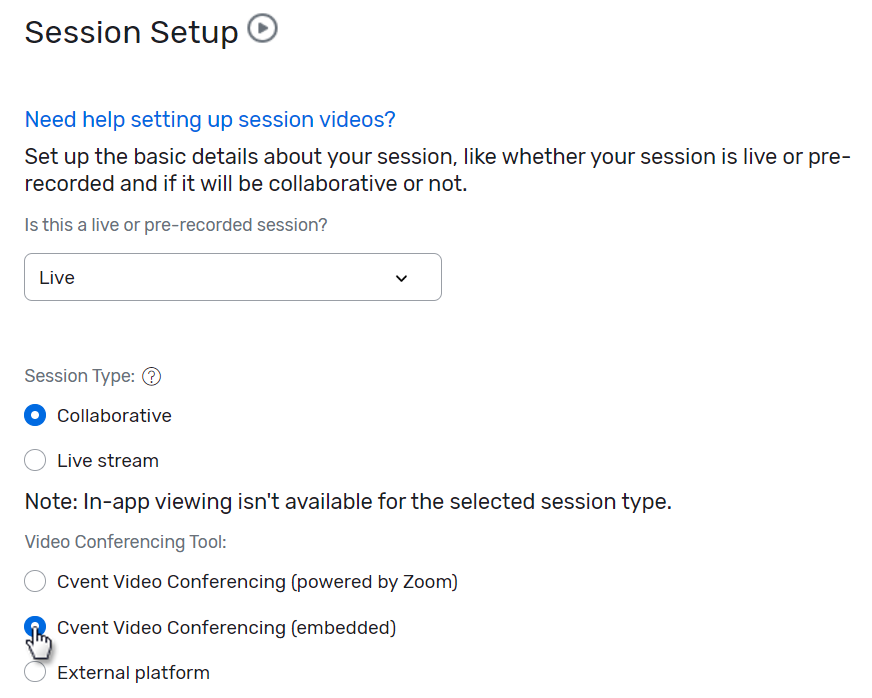Viewport: 872px width, 698px height.
Task: Click the play video icon beside Session Setup
Action: coord(263,30)
